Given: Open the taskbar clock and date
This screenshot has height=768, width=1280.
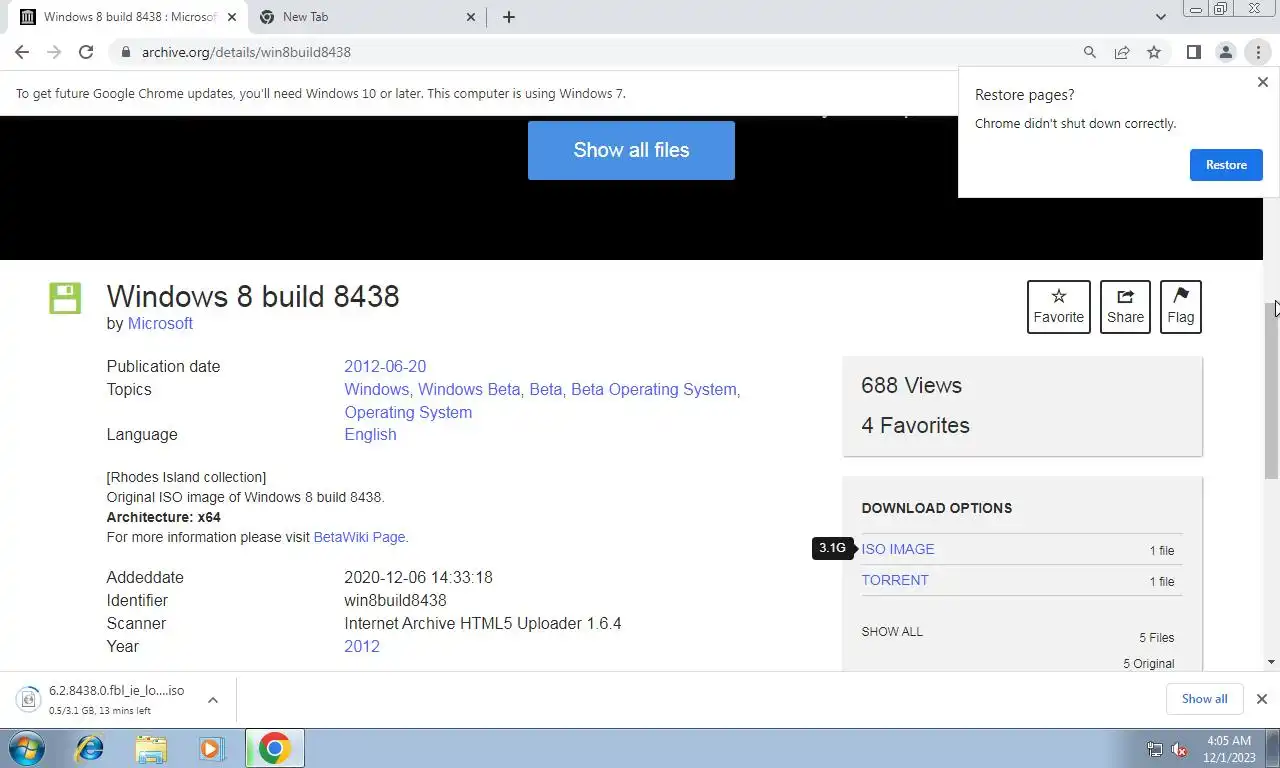Looking at the screenshot, I should coord(1229,749).
